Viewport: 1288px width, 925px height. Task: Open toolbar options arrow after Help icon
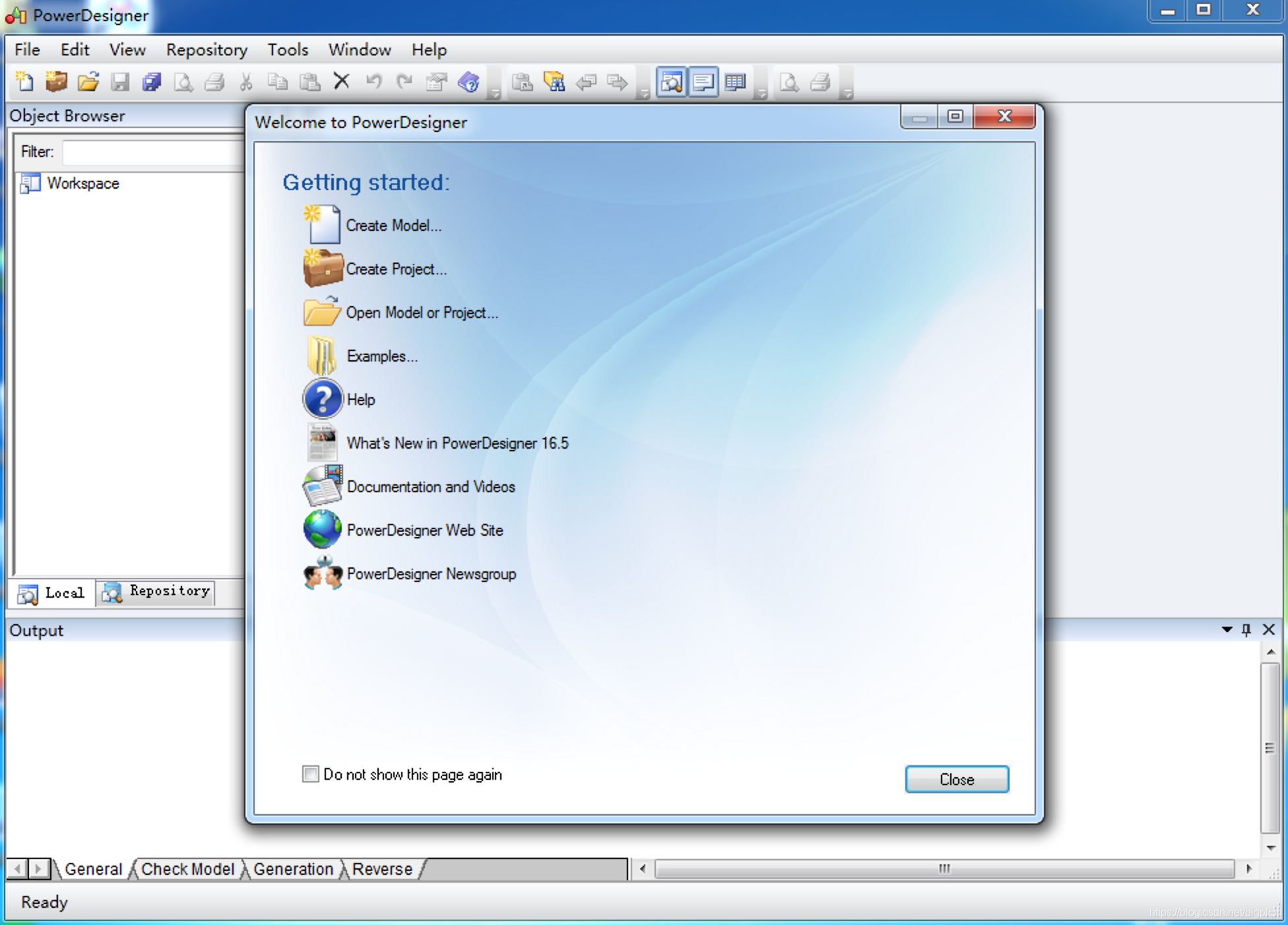pos(494,94)
